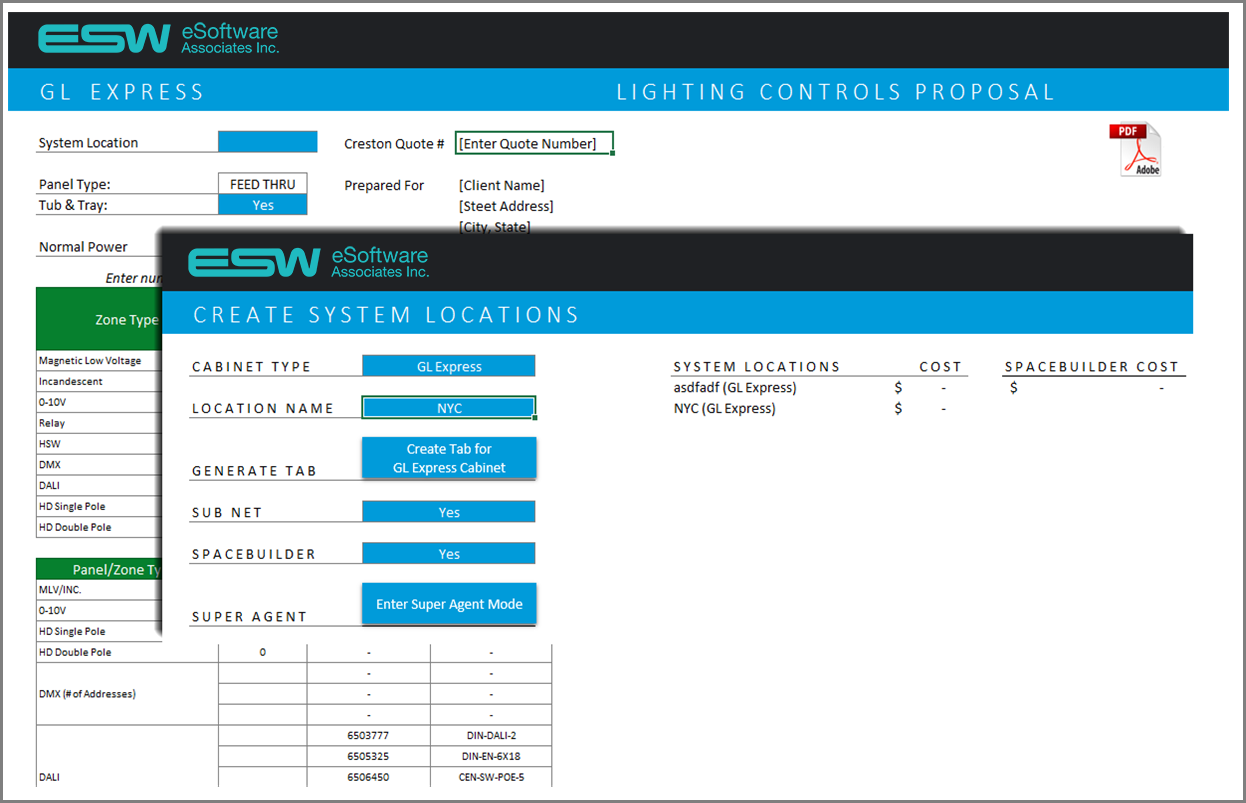Click the [Steet Address] placeholder text
This screenshot has height=803, width=1246.
[x=506, y=206]
